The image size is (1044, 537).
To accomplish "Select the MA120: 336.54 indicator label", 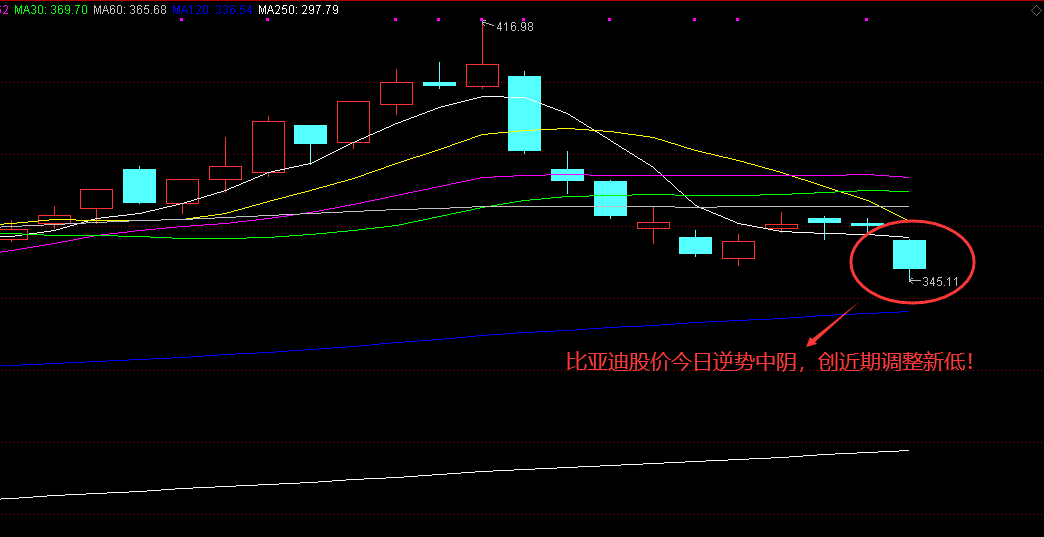I will click(212, 9).
